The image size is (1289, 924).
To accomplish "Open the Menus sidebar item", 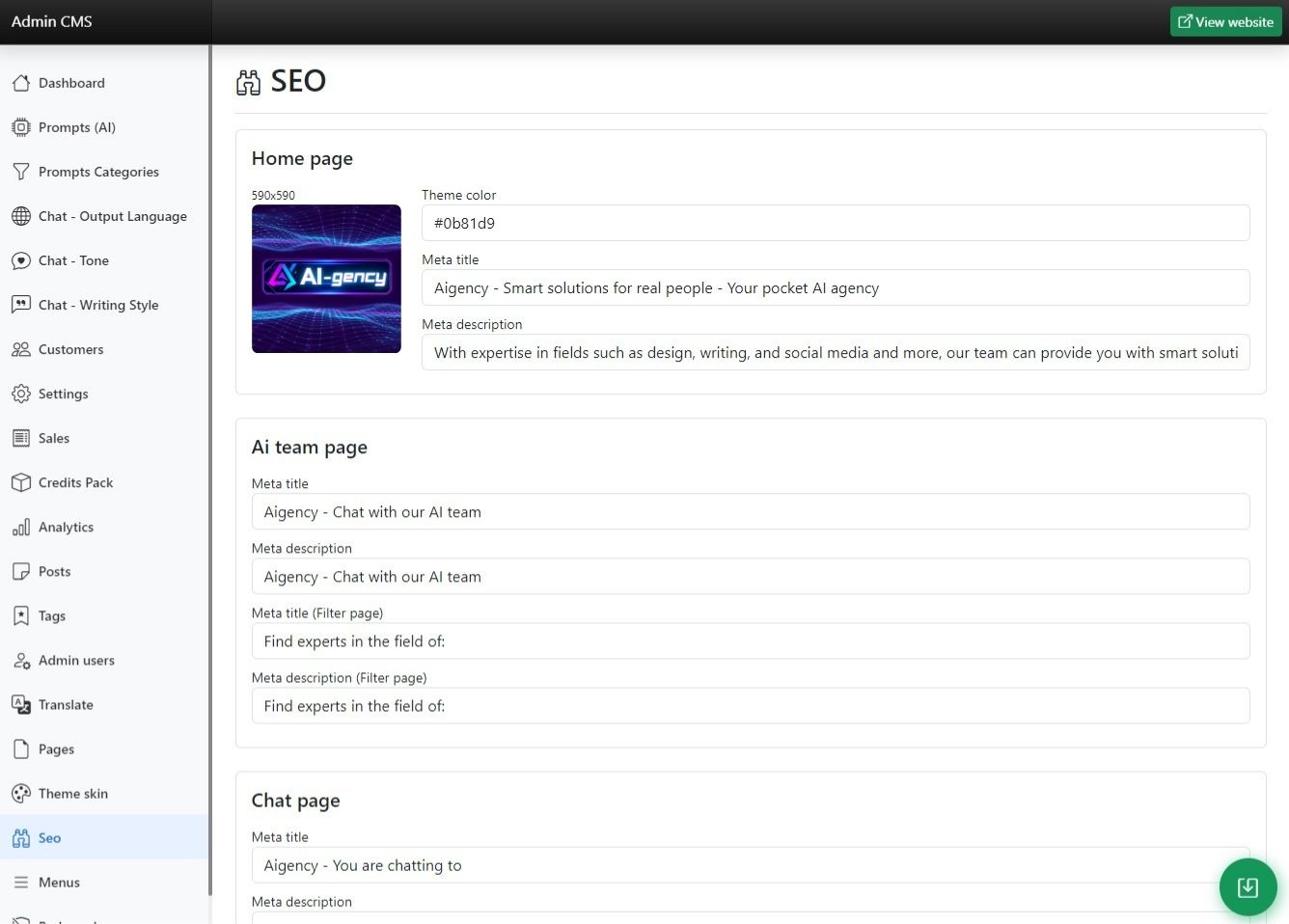I will tap(59, 883).
